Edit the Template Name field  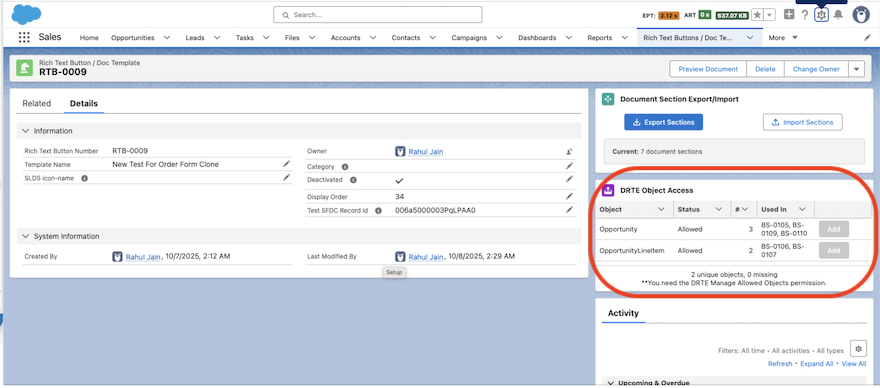coord(286,164)
